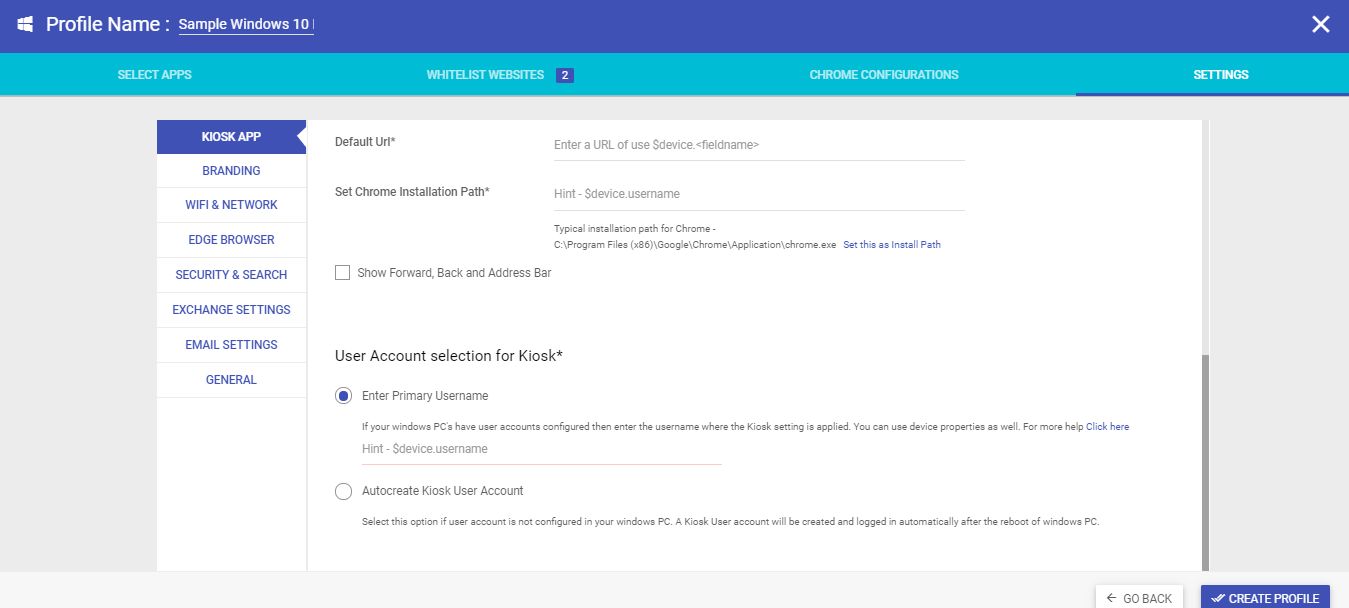Go to the Chrome Configurations tab

[884, 75]
